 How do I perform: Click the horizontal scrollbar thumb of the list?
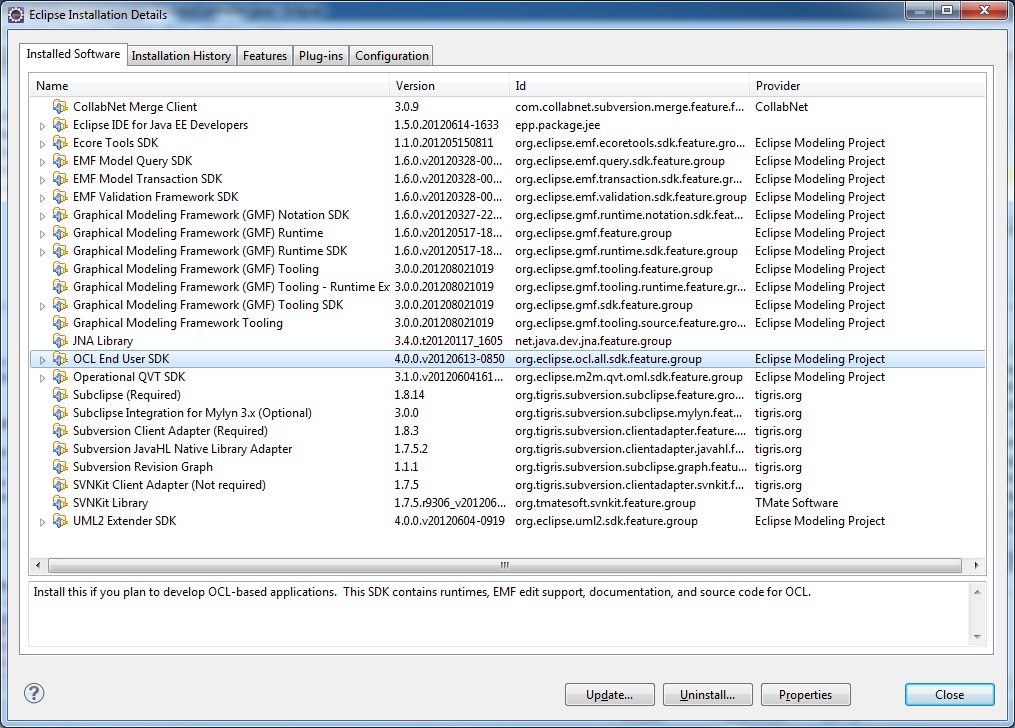[505, 566]
